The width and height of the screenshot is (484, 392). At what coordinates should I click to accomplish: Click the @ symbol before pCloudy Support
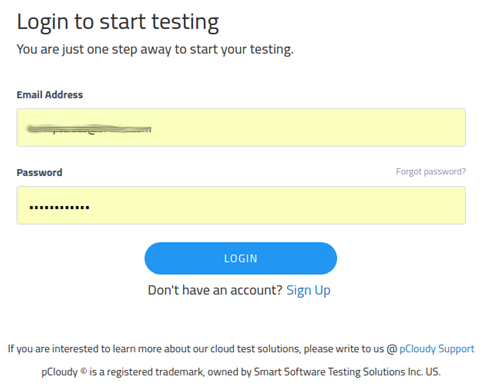click(x=392, y=349)
